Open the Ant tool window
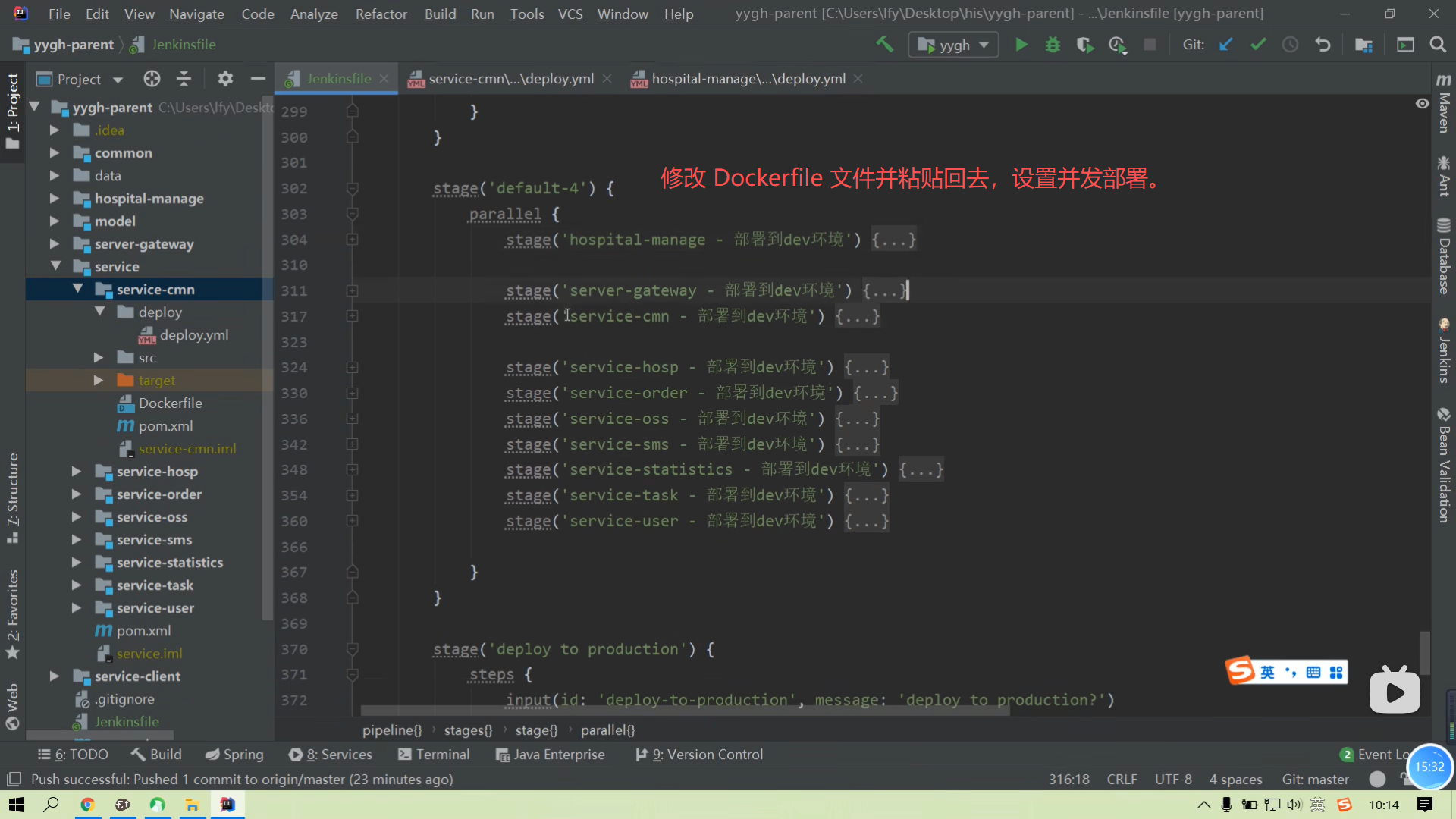Screen dimensions: 1456x819 tap(1444, 176)
